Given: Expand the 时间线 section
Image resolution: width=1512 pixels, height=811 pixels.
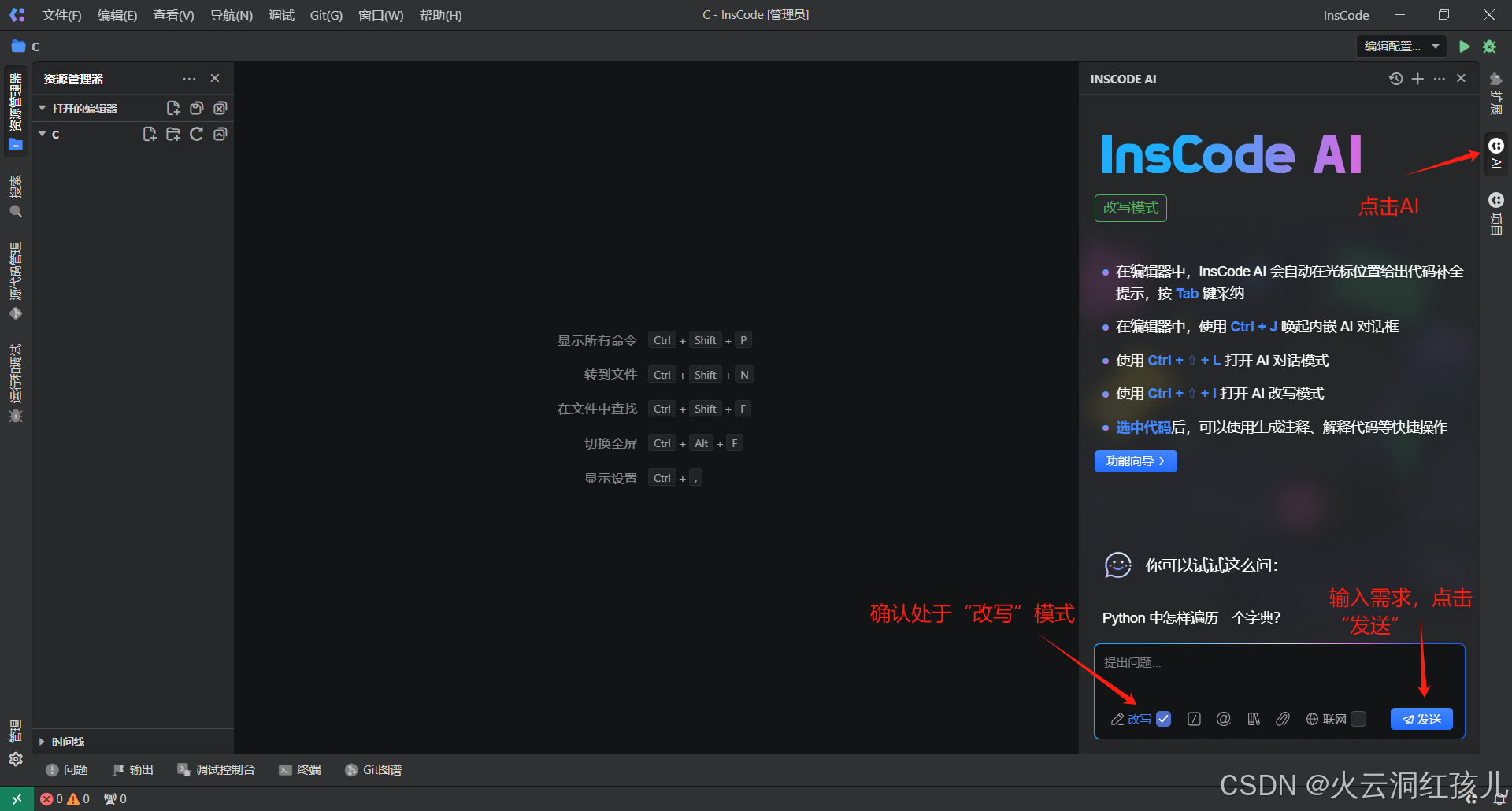Looking at the screenshot, I should [43, 742].
